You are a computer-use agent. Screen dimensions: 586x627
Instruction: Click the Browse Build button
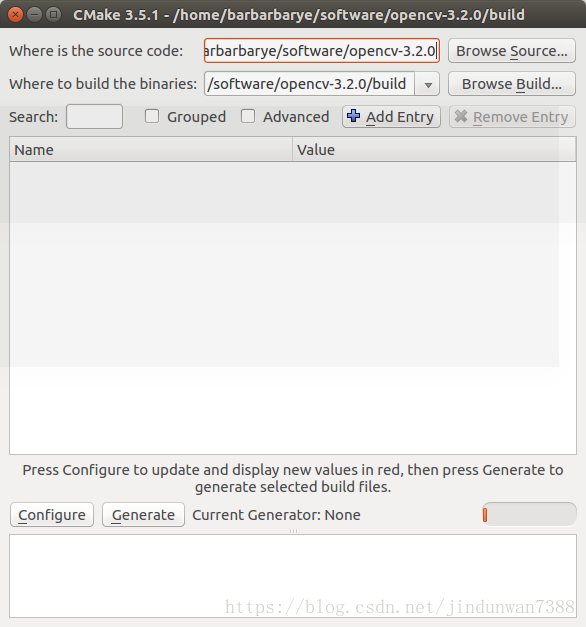click(512, 84)
